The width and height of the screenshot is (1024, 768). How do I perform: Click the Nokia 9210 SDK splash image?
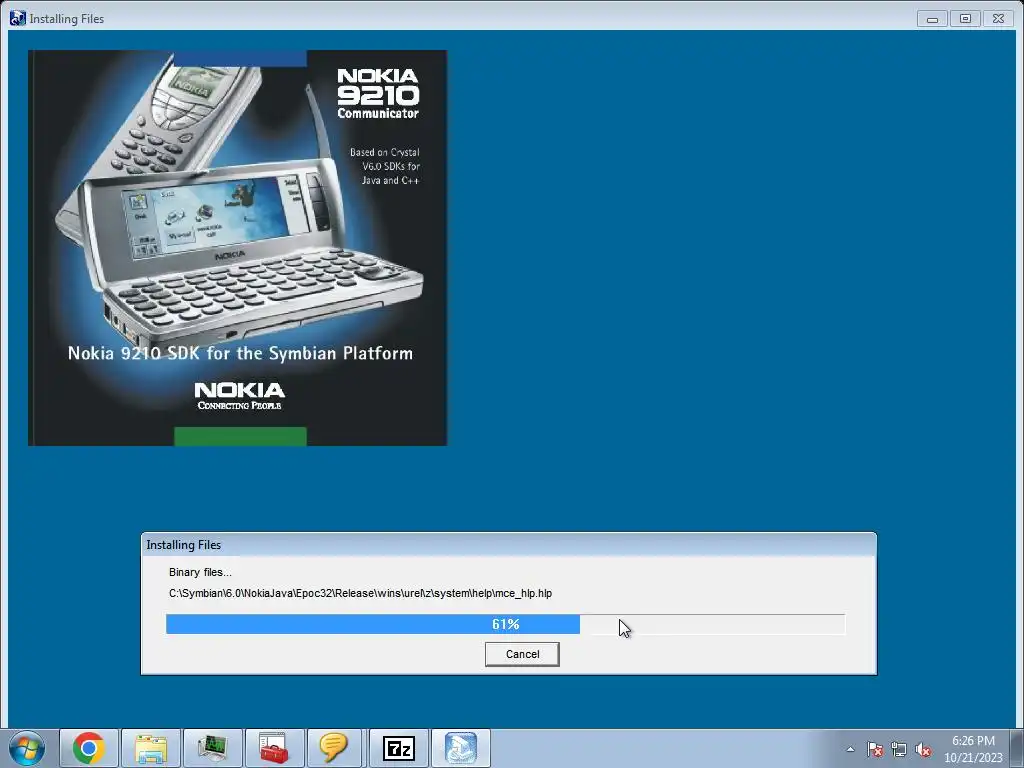point(238,248)
